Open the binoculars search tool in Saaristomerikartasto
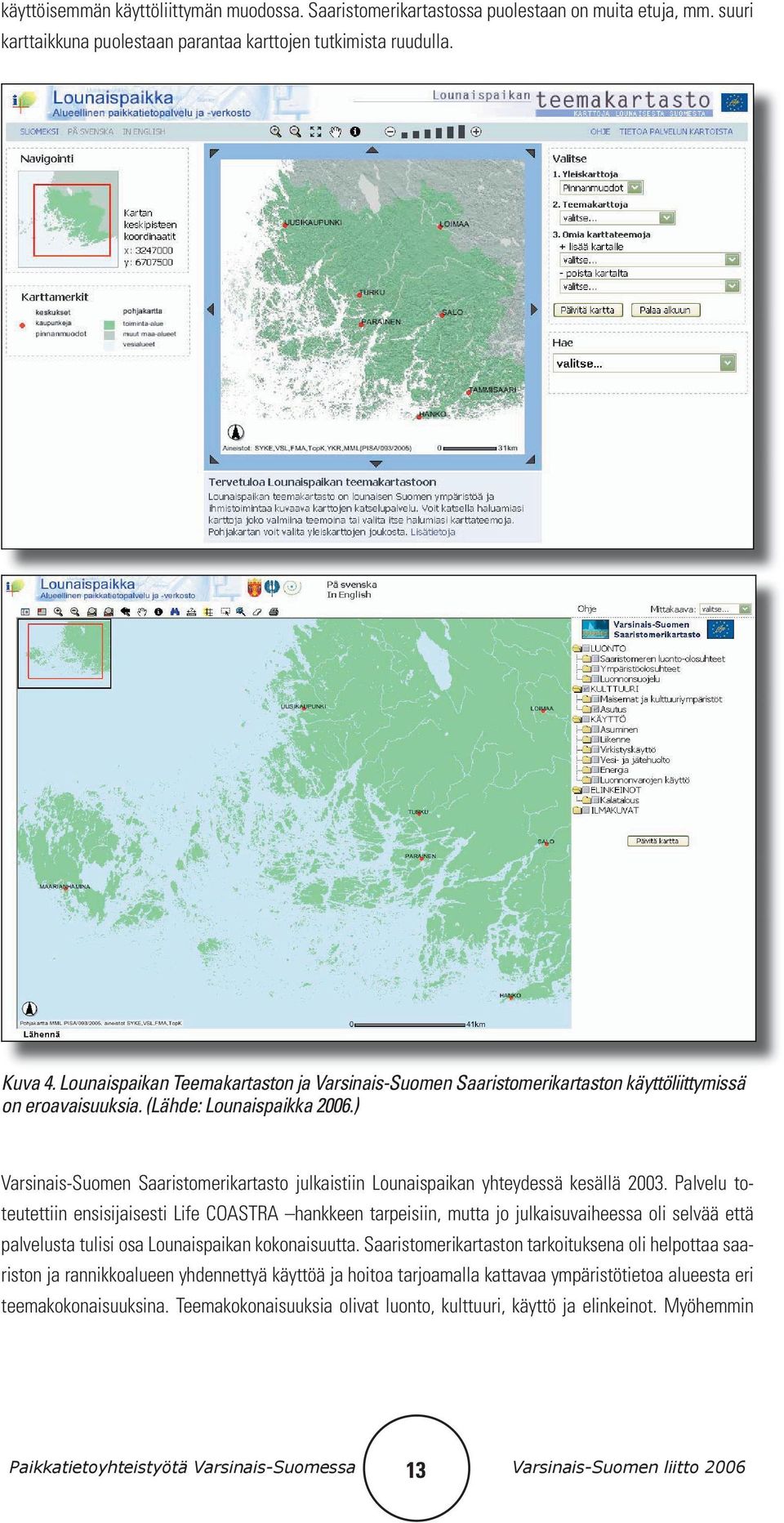 (x=175, y=612)
